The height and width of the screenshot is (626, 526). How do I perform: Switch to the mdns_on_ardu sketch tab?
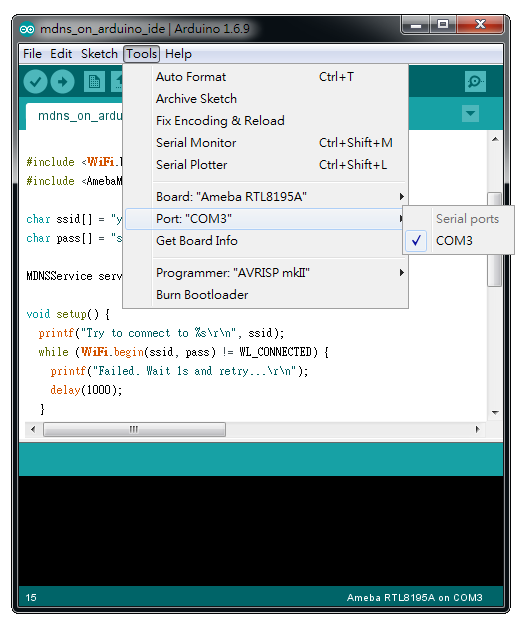pos(75,116)
